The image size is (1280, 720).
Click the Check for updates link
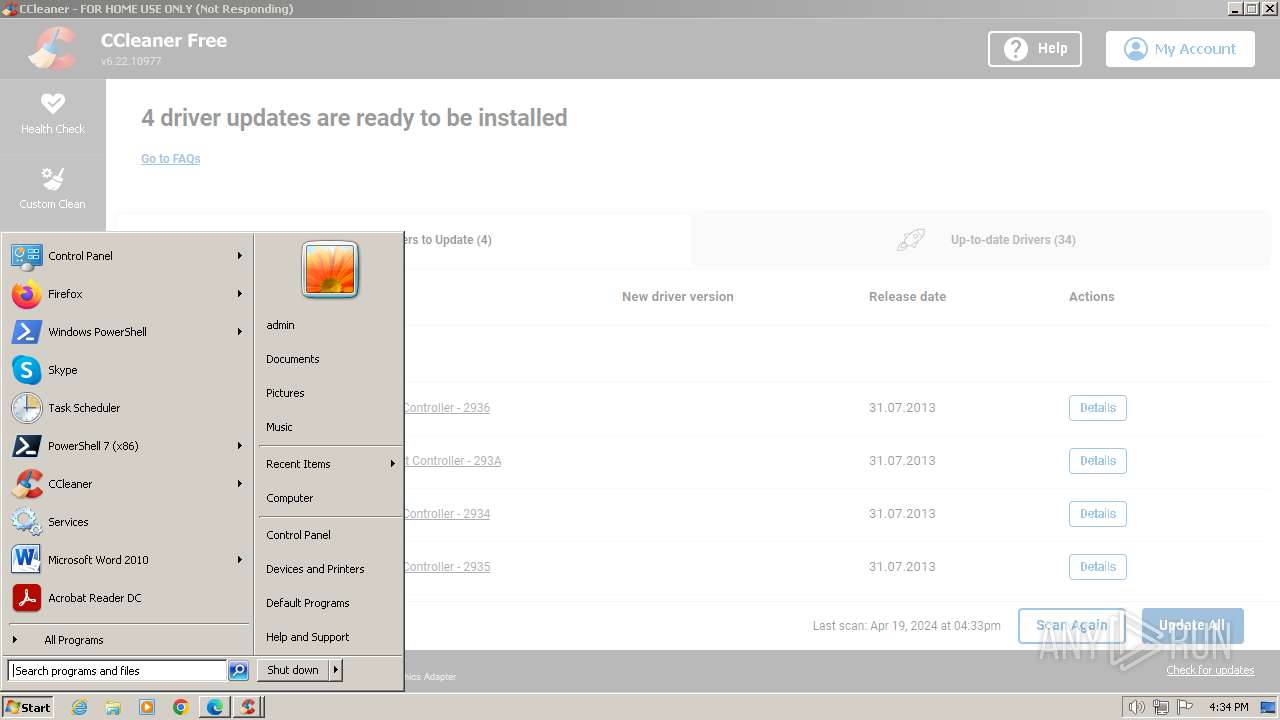[x=1210, y=670]
